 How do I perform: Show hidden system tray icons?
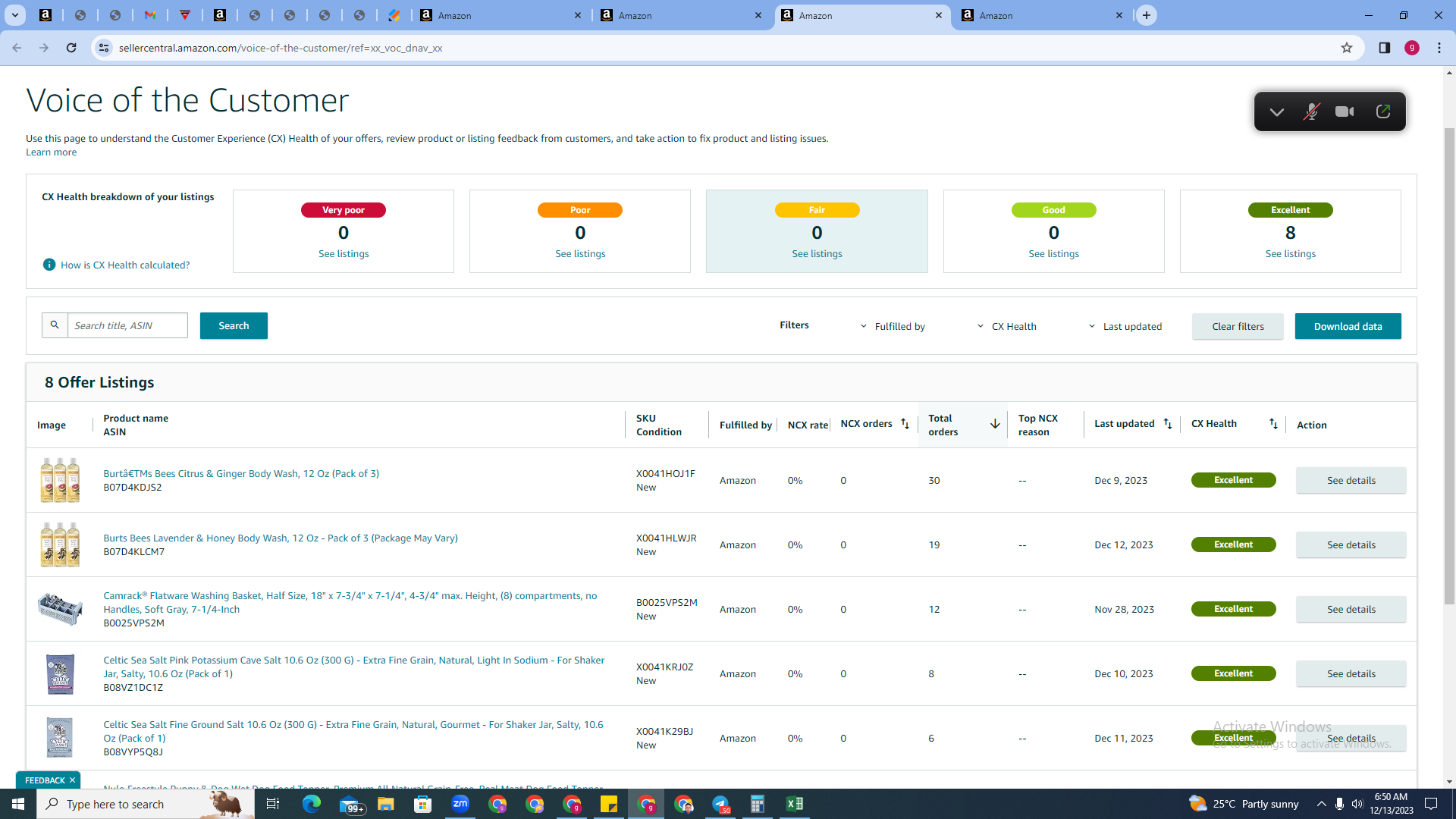pyautogui.click(x=1321, y=804)
